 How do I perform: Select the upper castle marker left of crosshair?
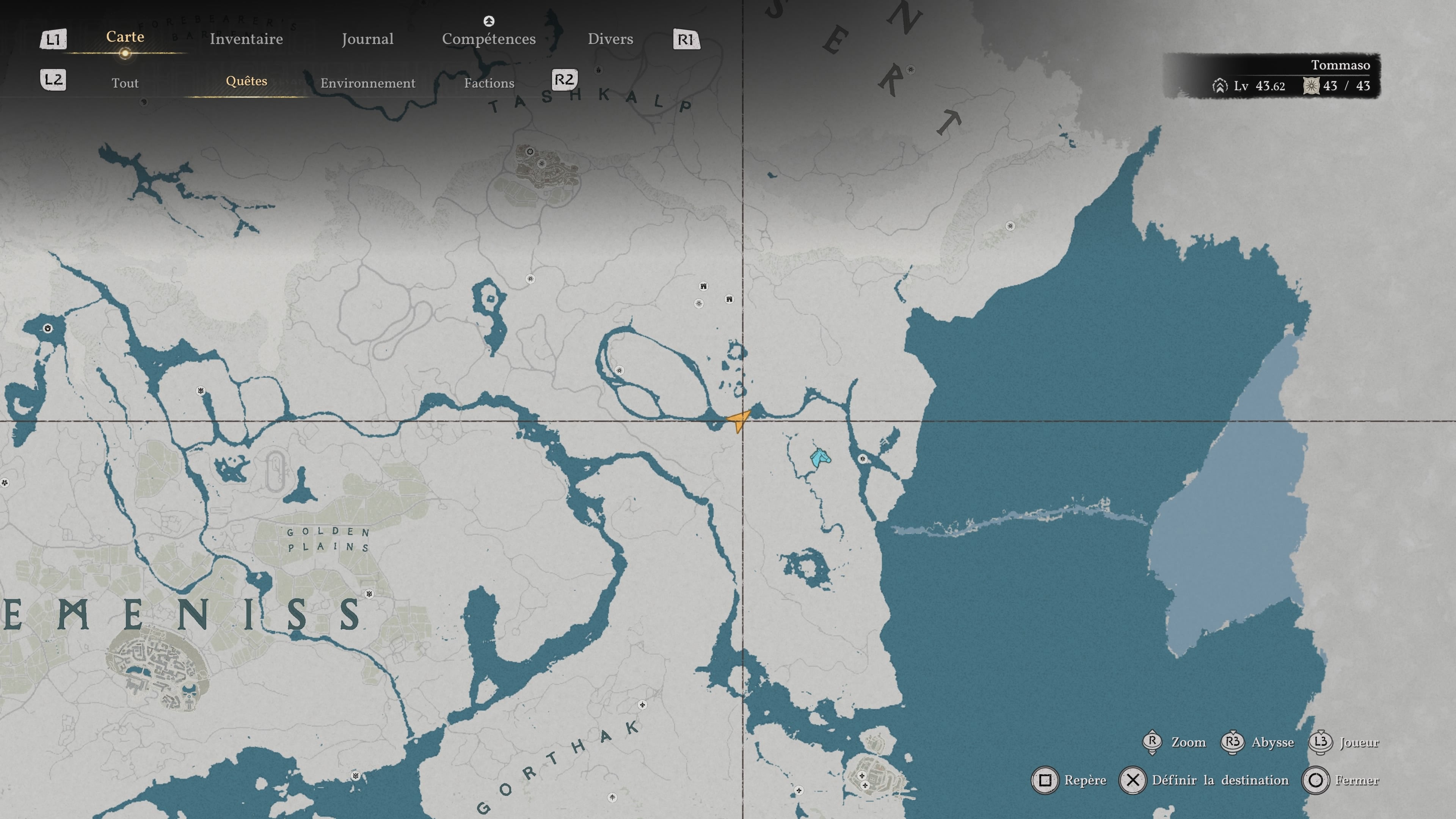[704, 287]
